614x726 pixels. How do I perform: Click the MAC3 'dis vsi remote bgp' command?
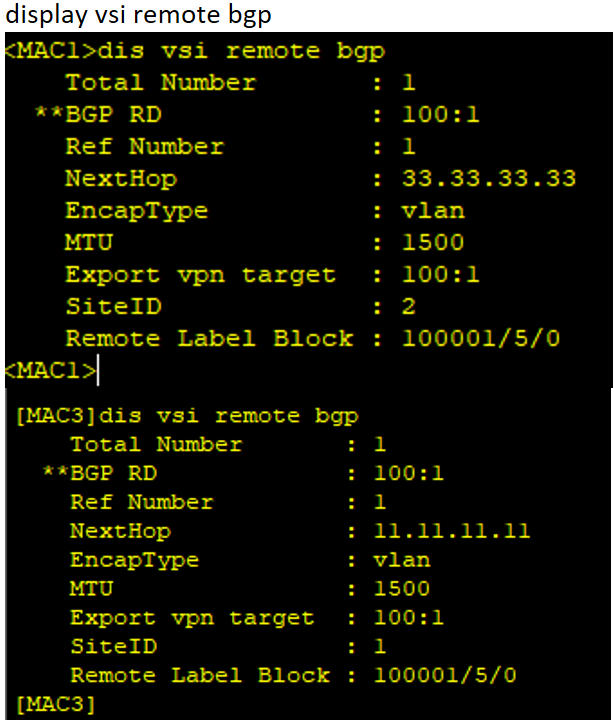(229, 416)
